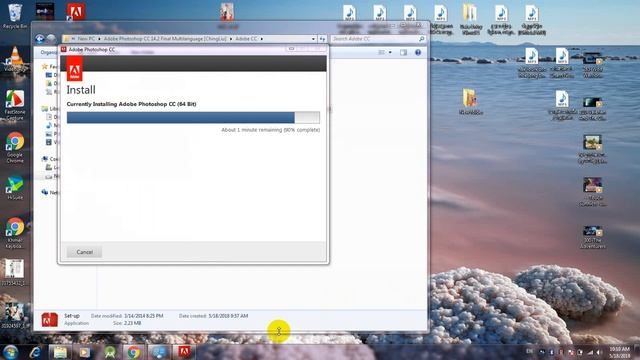Click the installation progress bar
Image resolution: width=640 pixels, height=360 pixels.
click(x=193, y=118)
